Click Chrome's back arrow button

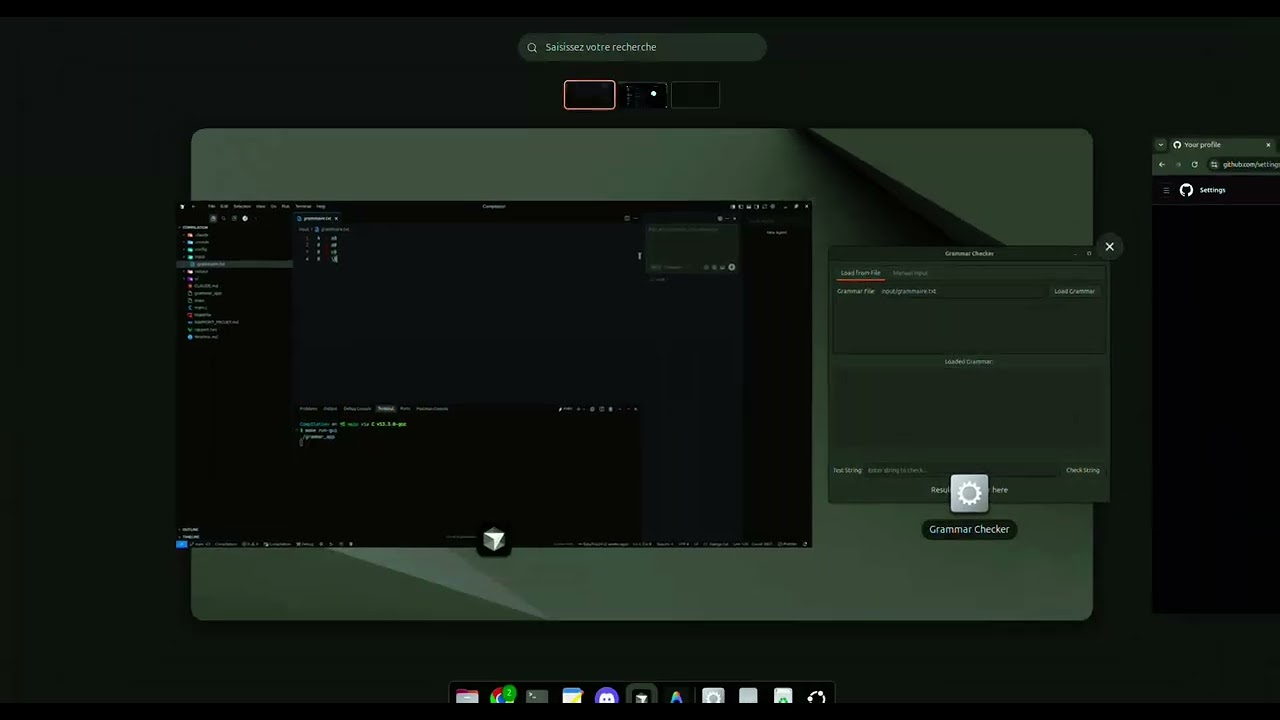(x=1162, y=164)
